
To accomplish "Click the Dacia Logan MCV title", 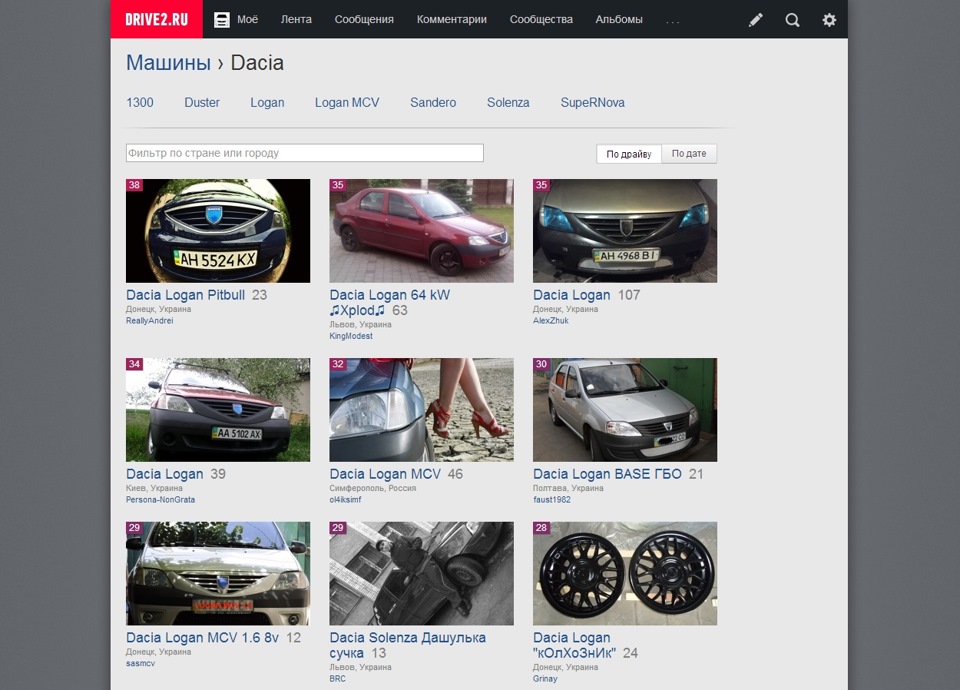I will coord(385,474).
